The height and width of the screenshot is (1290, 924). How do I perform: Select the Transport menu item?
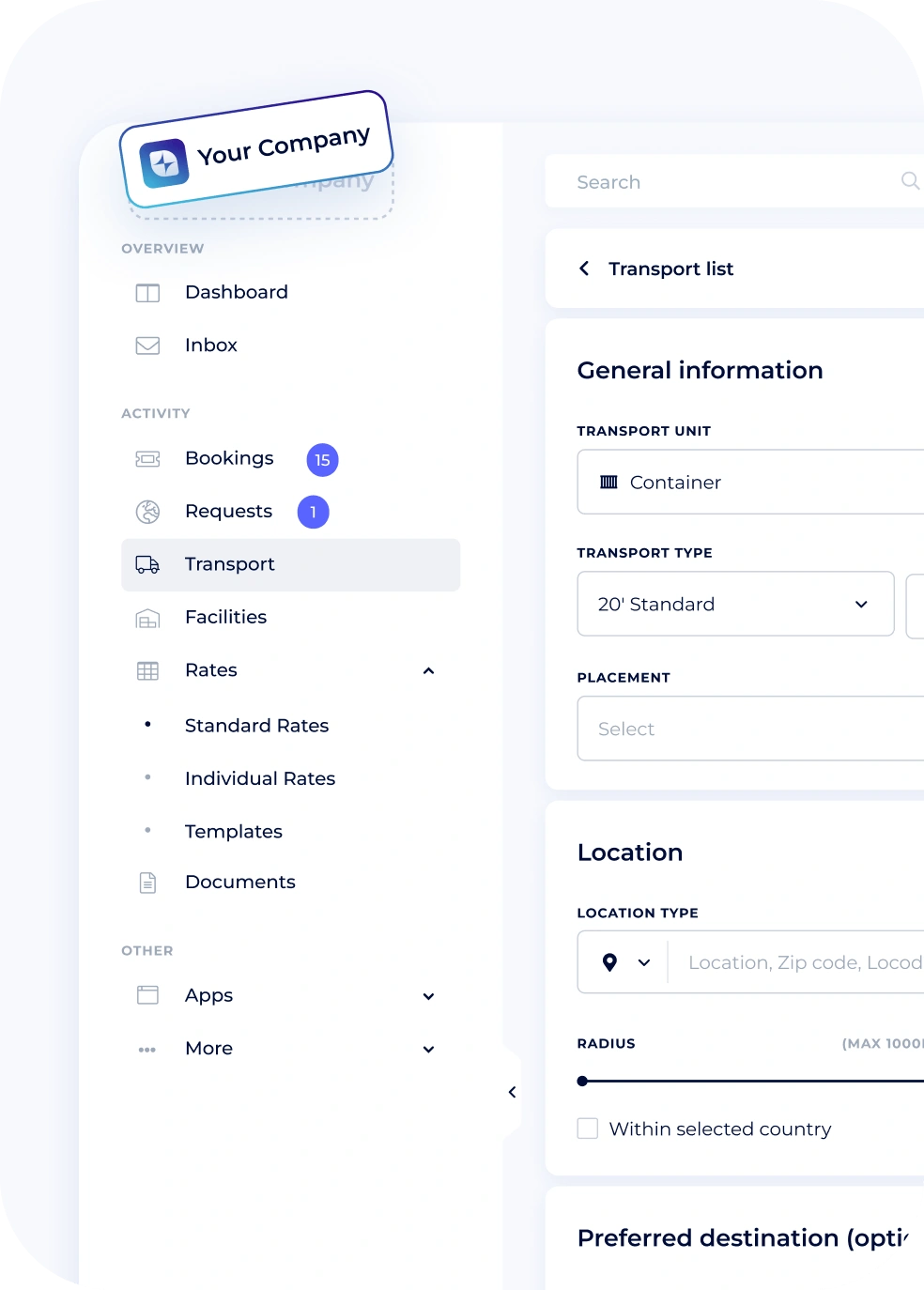tap(290, 564)
